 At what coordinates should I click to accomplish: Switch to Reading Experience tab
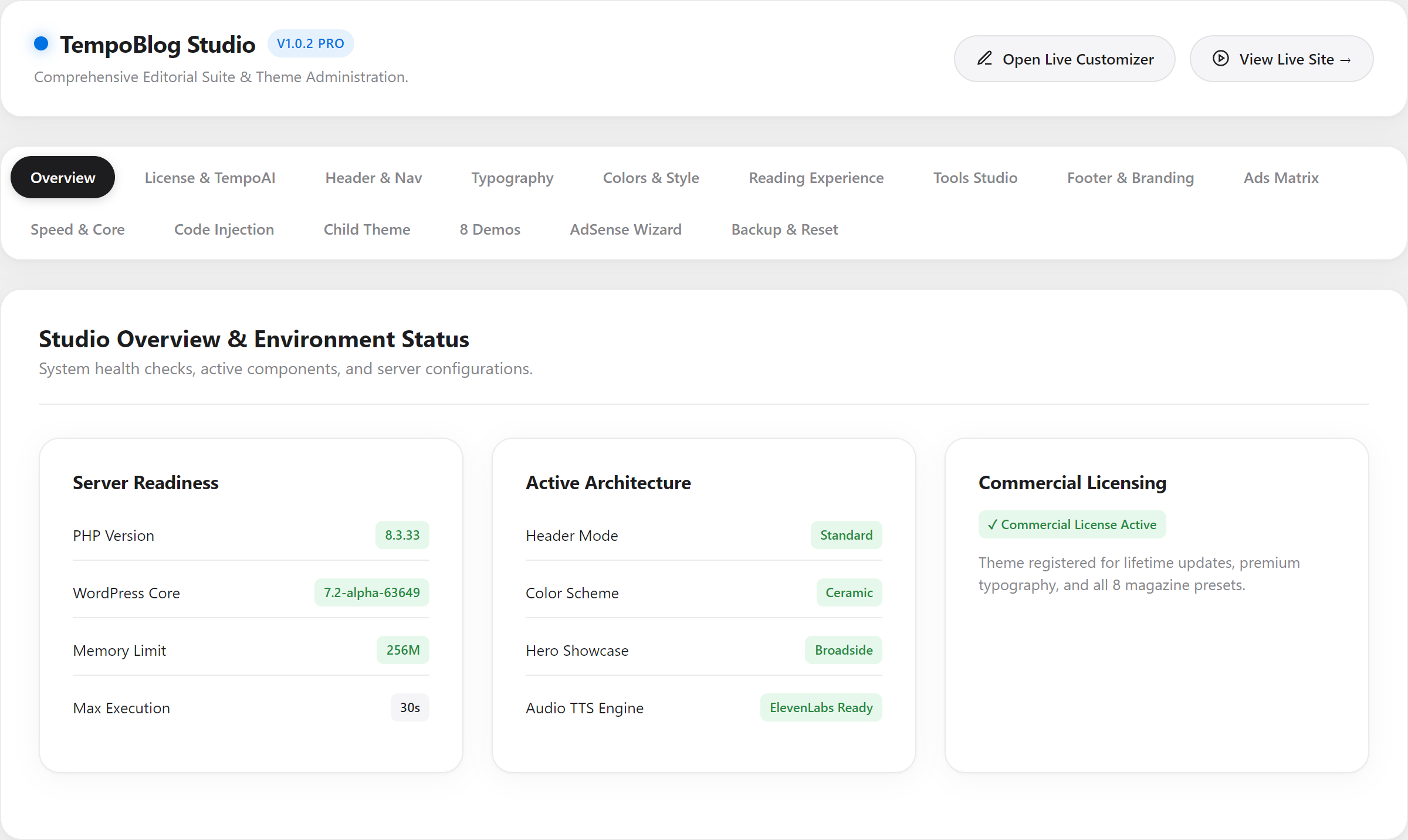816,177
